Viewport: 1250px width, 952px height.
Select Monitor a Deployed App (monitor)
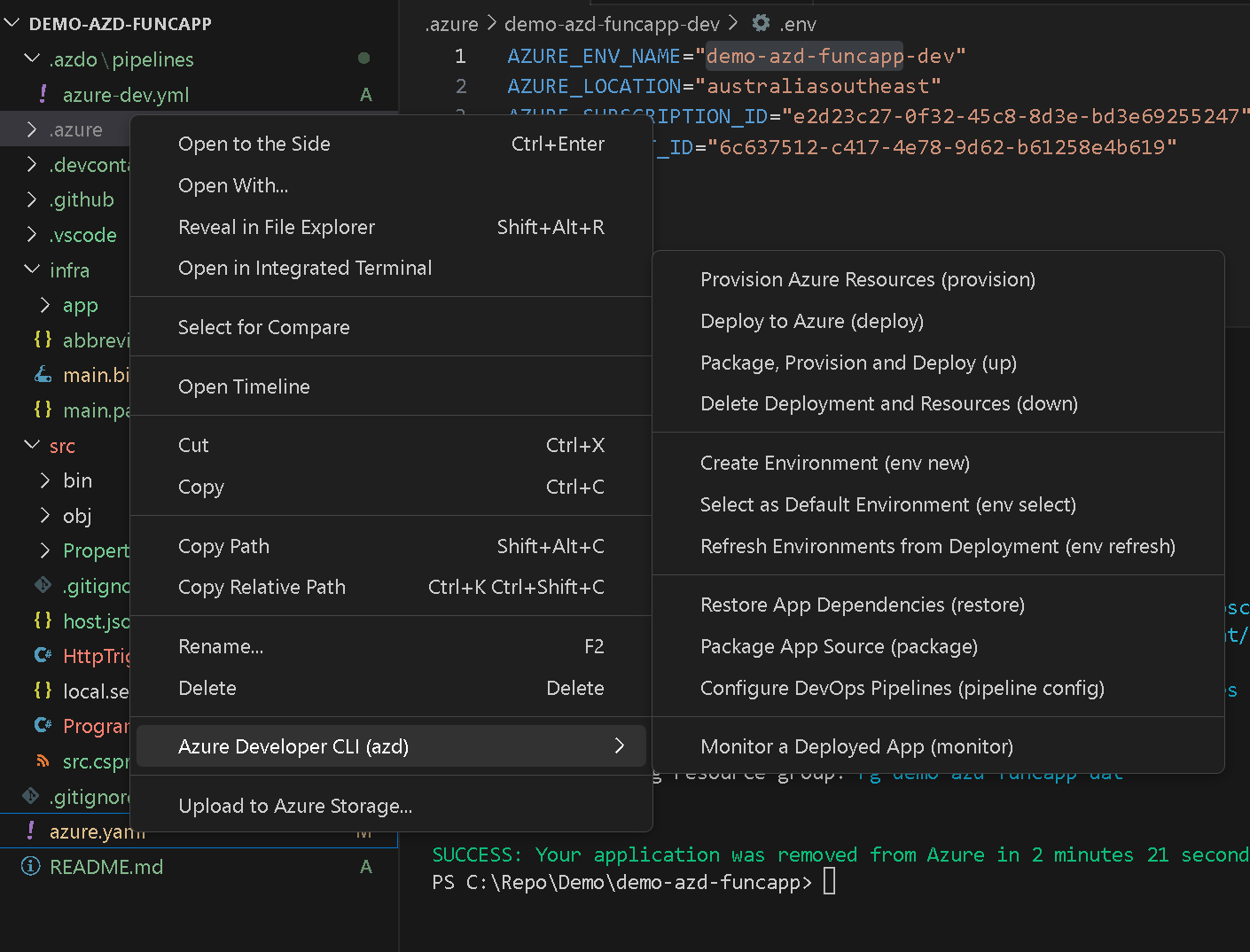coord(938,746)
